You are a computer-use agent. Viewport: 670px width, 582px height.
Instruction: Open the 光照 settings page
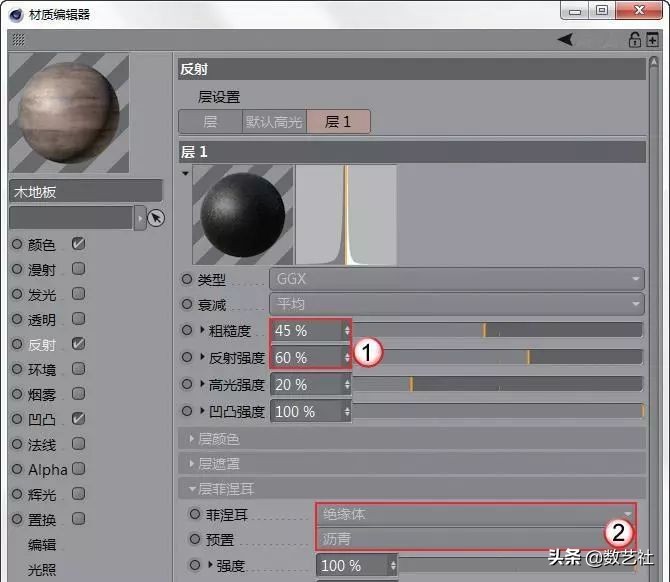click(42, 570)
